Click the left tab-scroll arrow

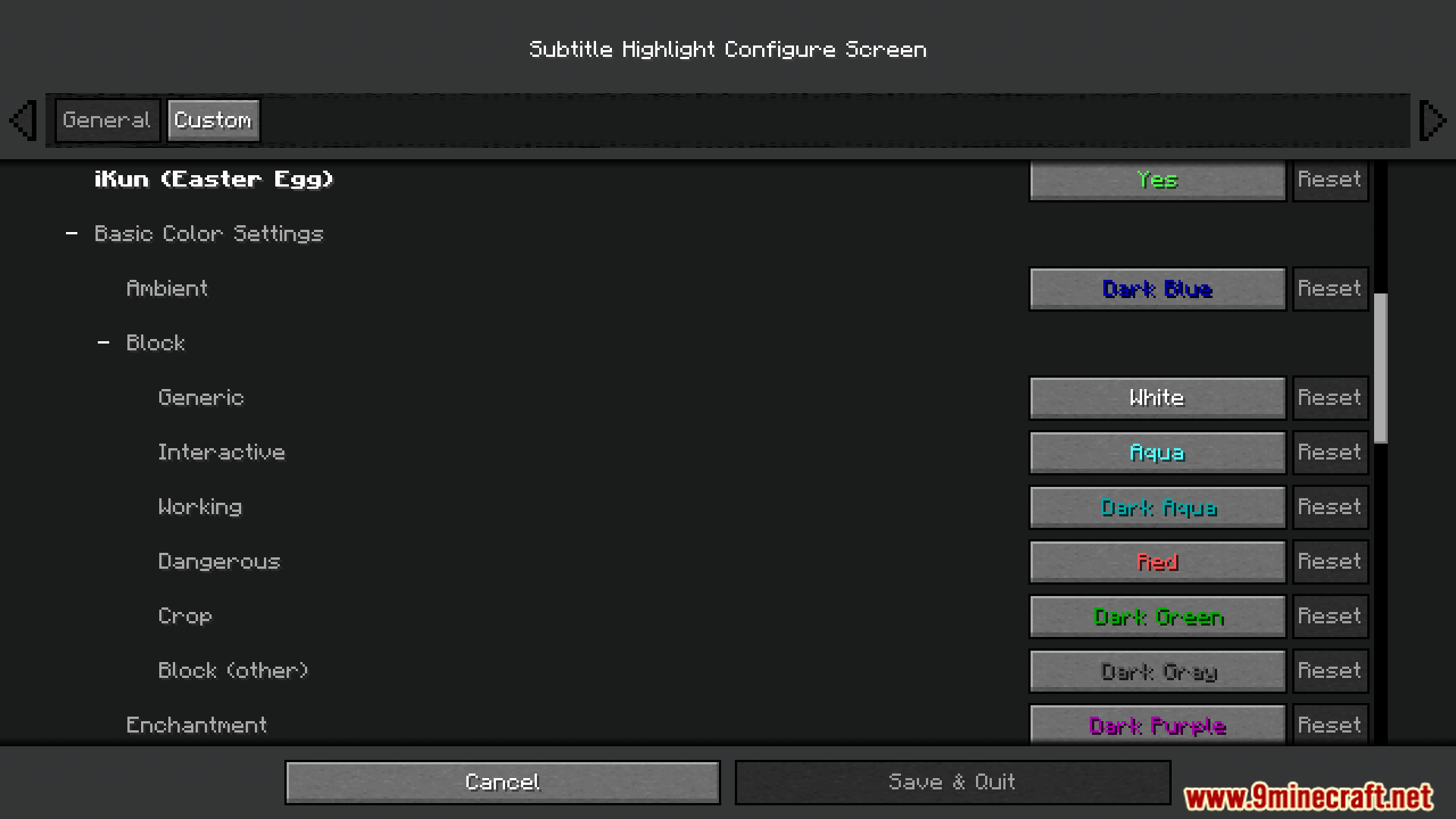[23, 121]
